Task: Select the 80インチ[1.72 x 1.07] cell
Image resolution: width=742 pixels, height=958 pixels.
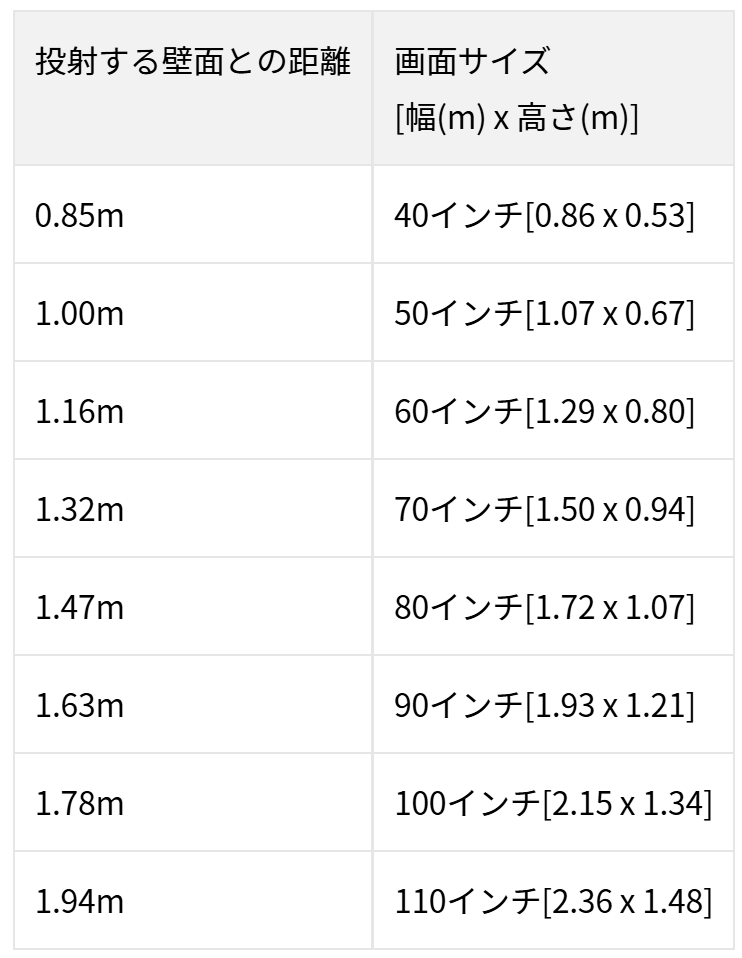Action: coord(545,607)
